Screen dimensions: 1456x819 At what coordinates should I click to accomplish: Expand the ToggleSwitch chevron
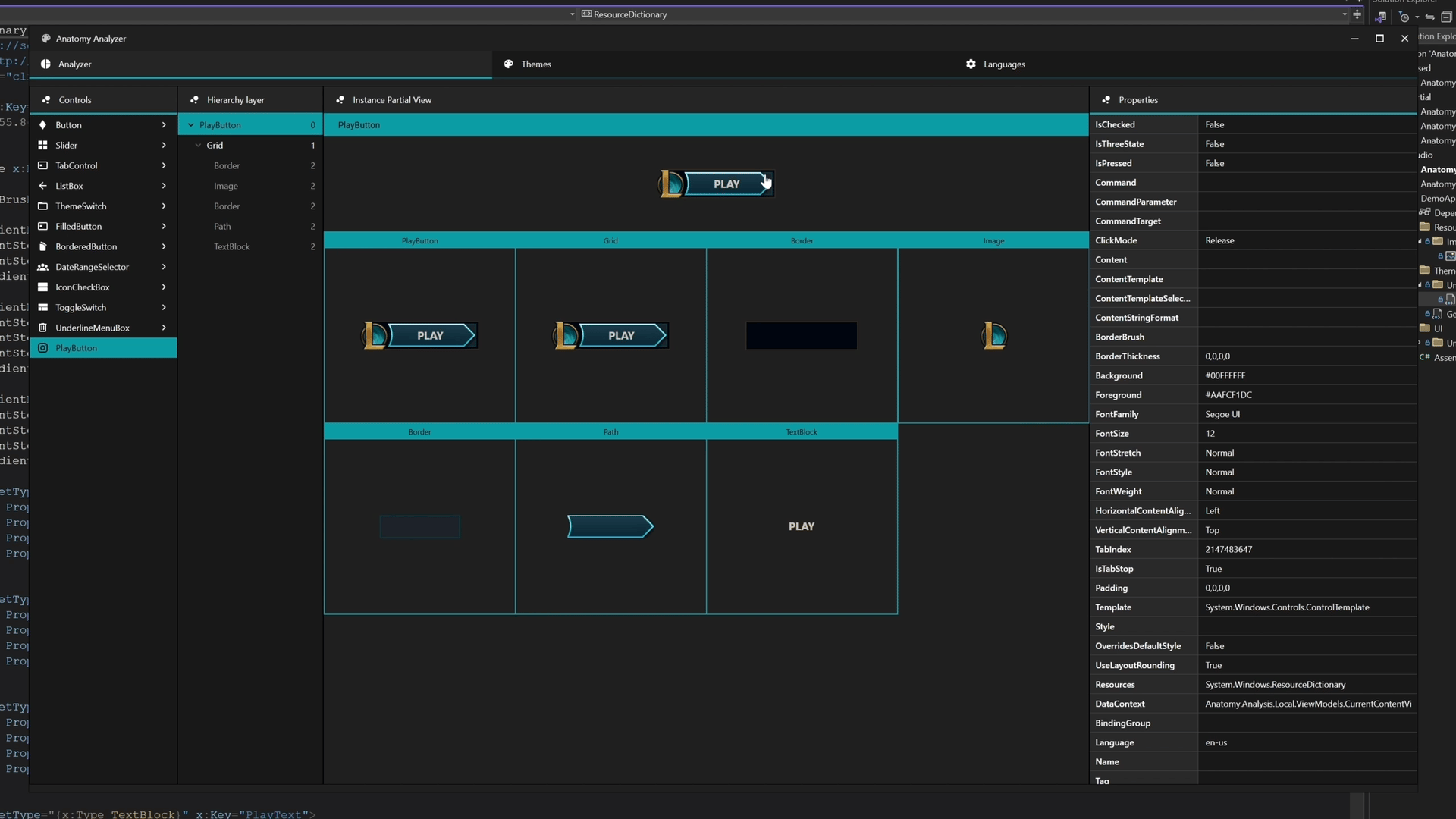(x=164, y=308)
